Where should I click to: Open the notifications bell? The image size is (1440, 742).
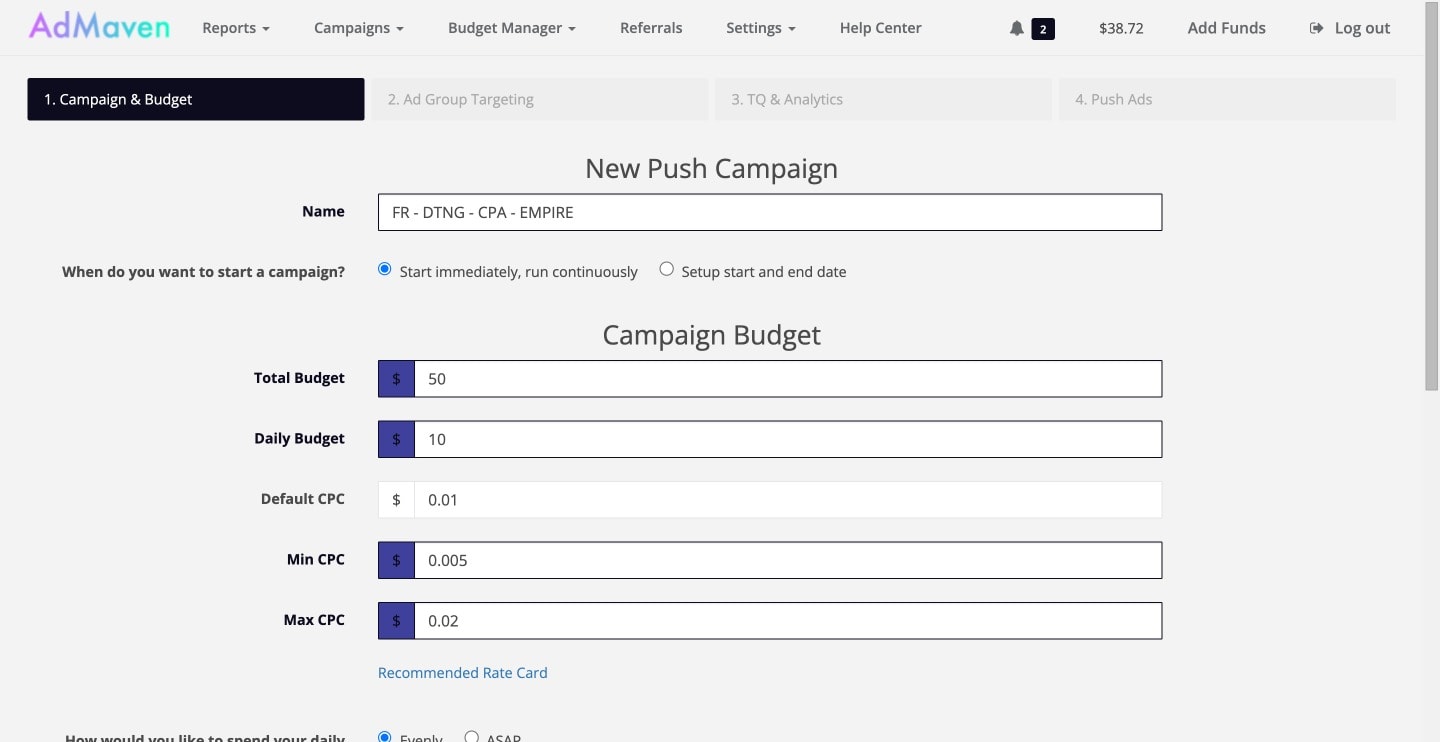(1015, 27)
